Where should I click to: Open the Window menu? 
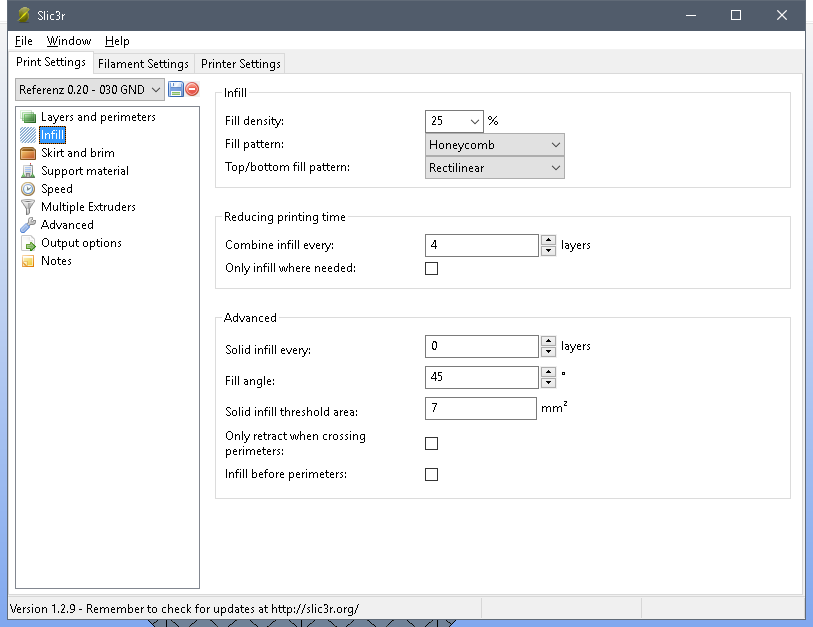pyautogui.click(x=68, y=41)
